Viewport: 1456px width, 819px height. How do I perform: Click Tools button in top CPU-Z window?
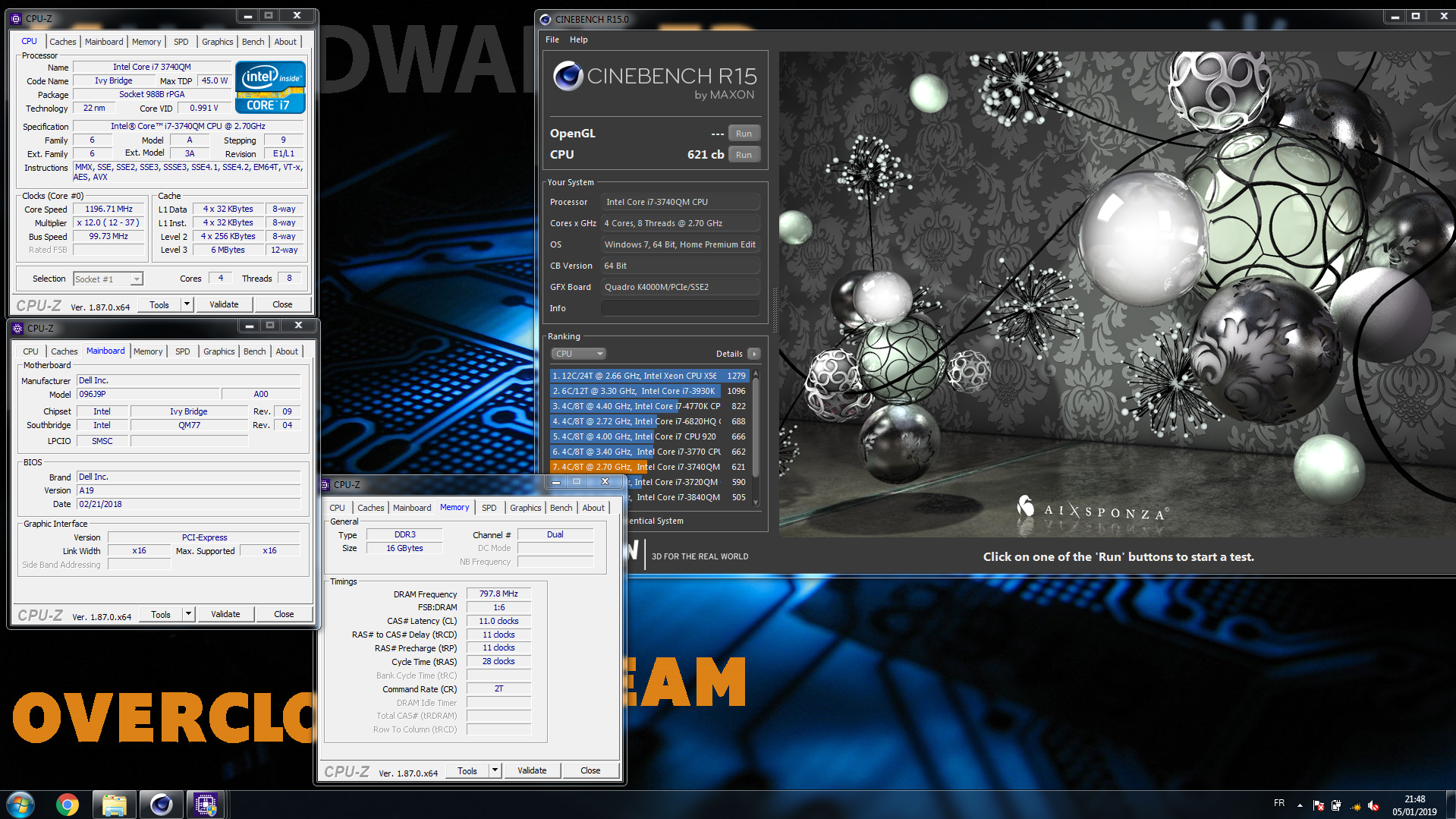(159, 304)
